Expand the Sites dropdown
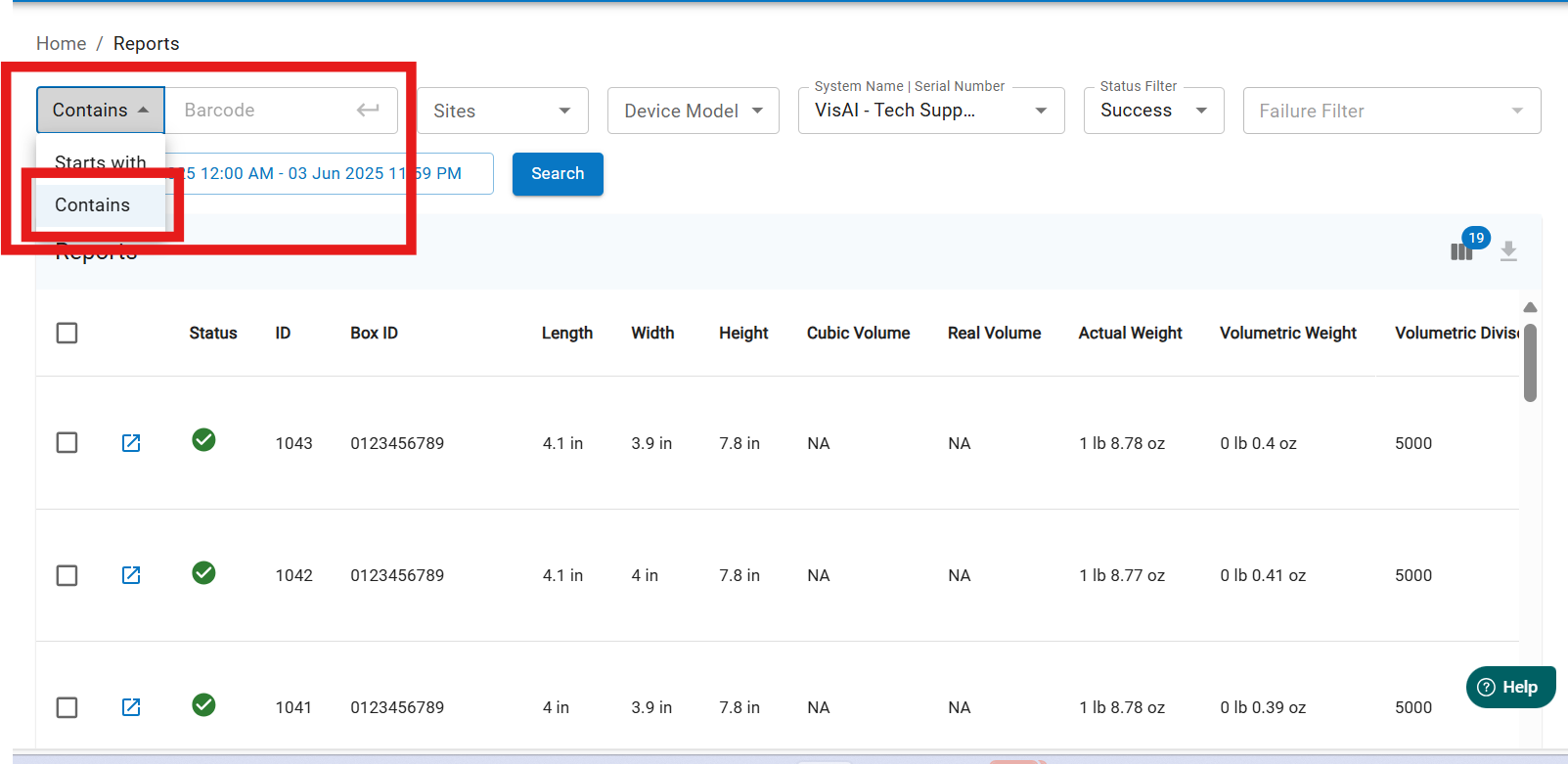Screen dimensions: 1568x764 pyautogui.click(x=503, y=111)
